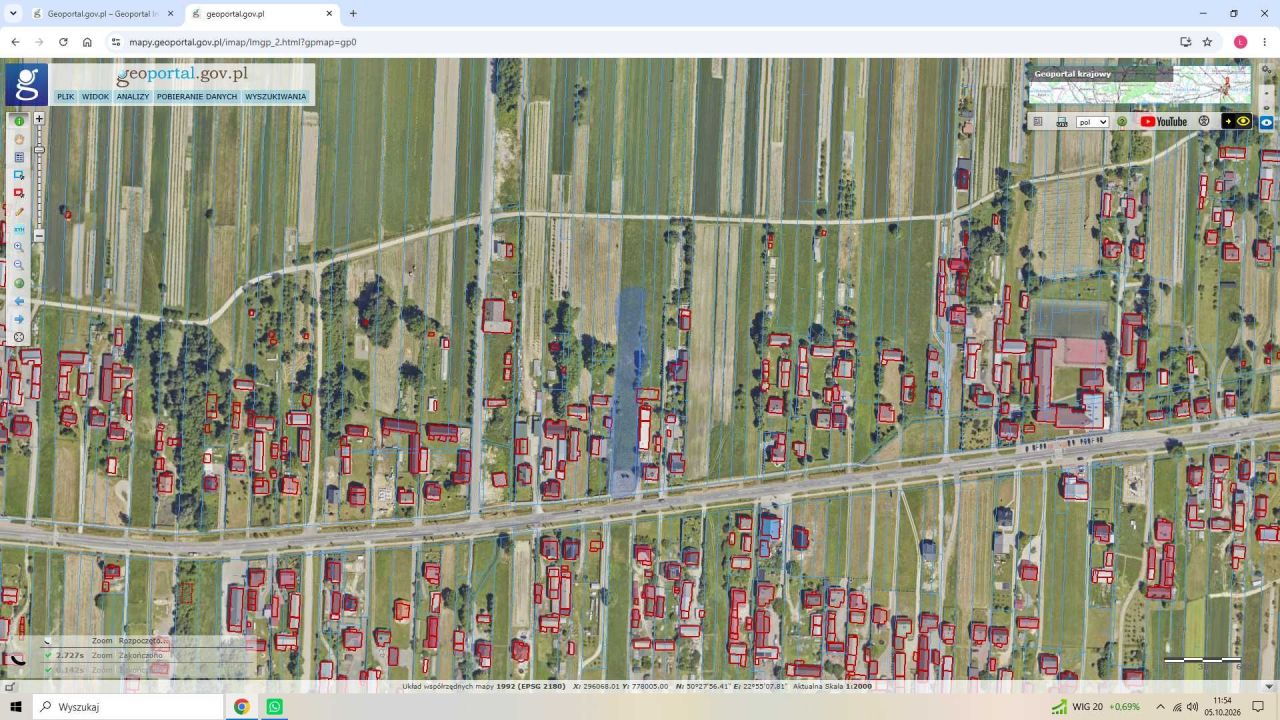Open the YouTube link in map panel
The width and height of the screenshot is (1280, 720).
point(1164,122)
